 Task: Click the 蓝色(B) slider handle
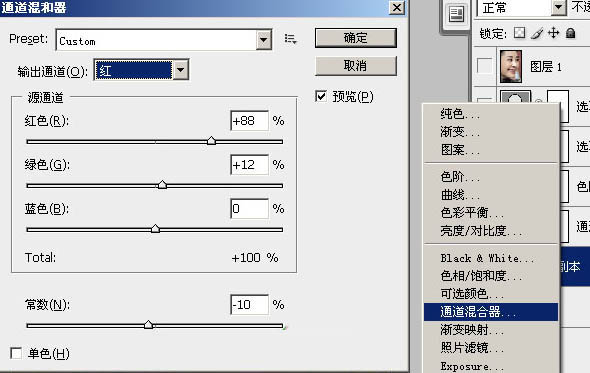[155, 228]
